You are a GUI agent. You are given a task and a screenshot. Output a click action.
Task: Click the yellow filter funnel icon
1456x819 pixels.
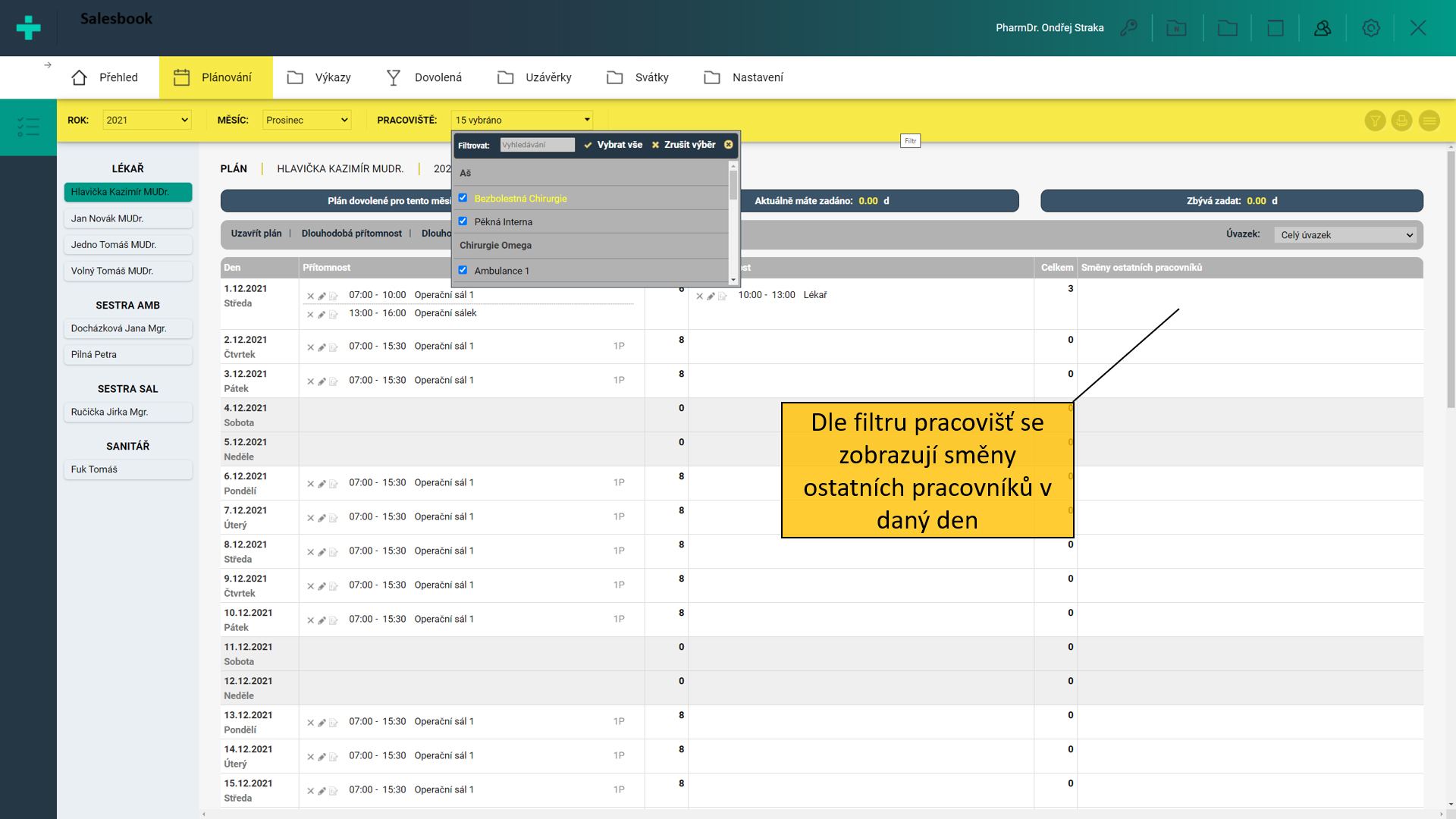point(1375,121)
